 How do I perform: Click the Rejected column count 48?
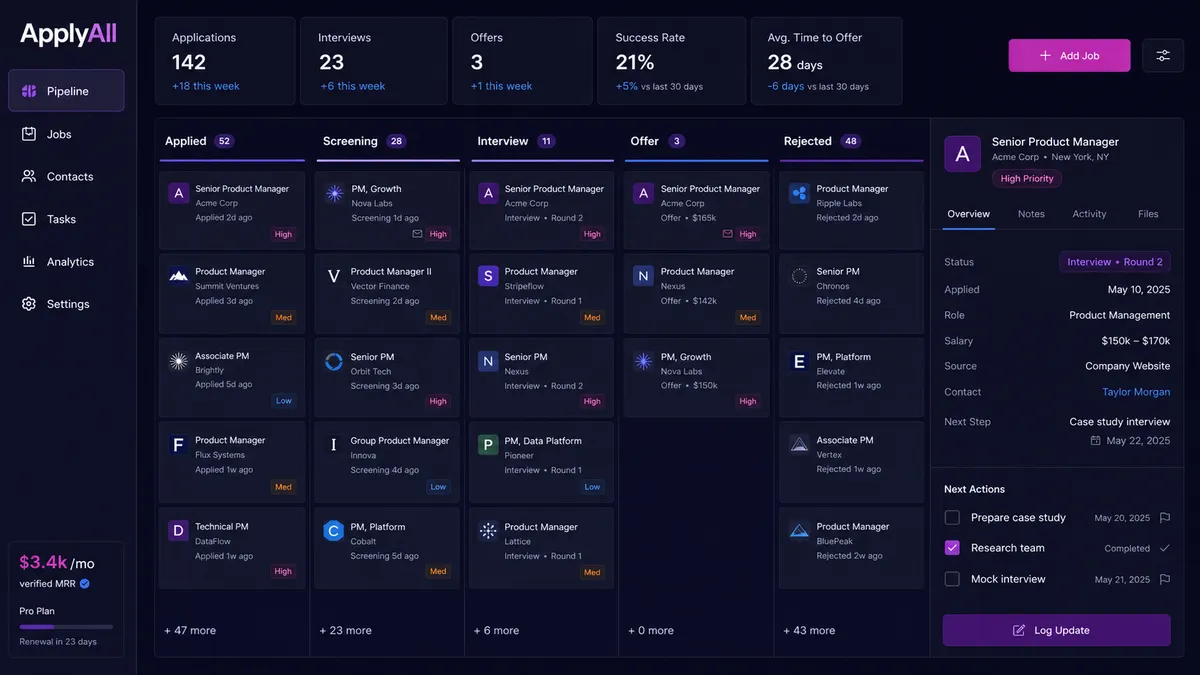(x=851, y=141)
